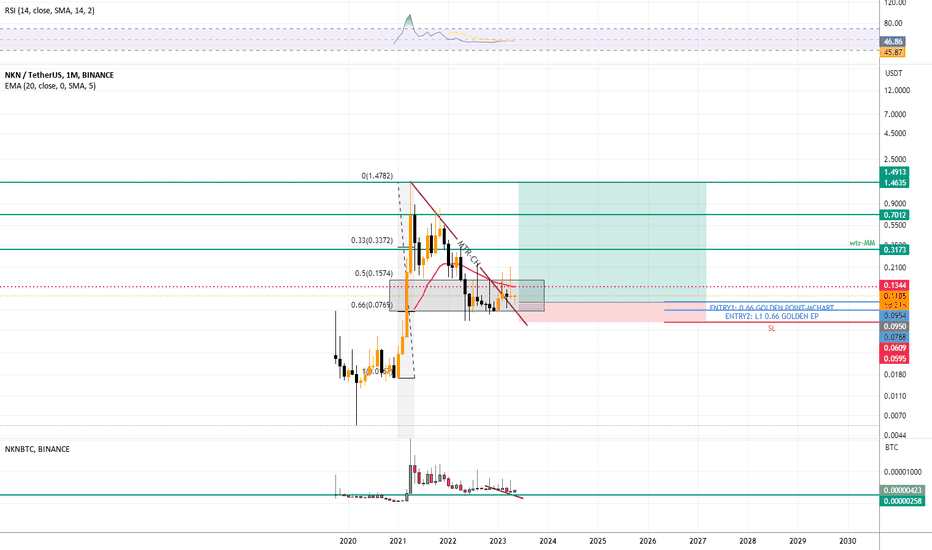Screen dimensions: 932x550
Task: Click the ENTRY2: L1 0.66 GOLDEN EP text
Action: click(772, 316)
